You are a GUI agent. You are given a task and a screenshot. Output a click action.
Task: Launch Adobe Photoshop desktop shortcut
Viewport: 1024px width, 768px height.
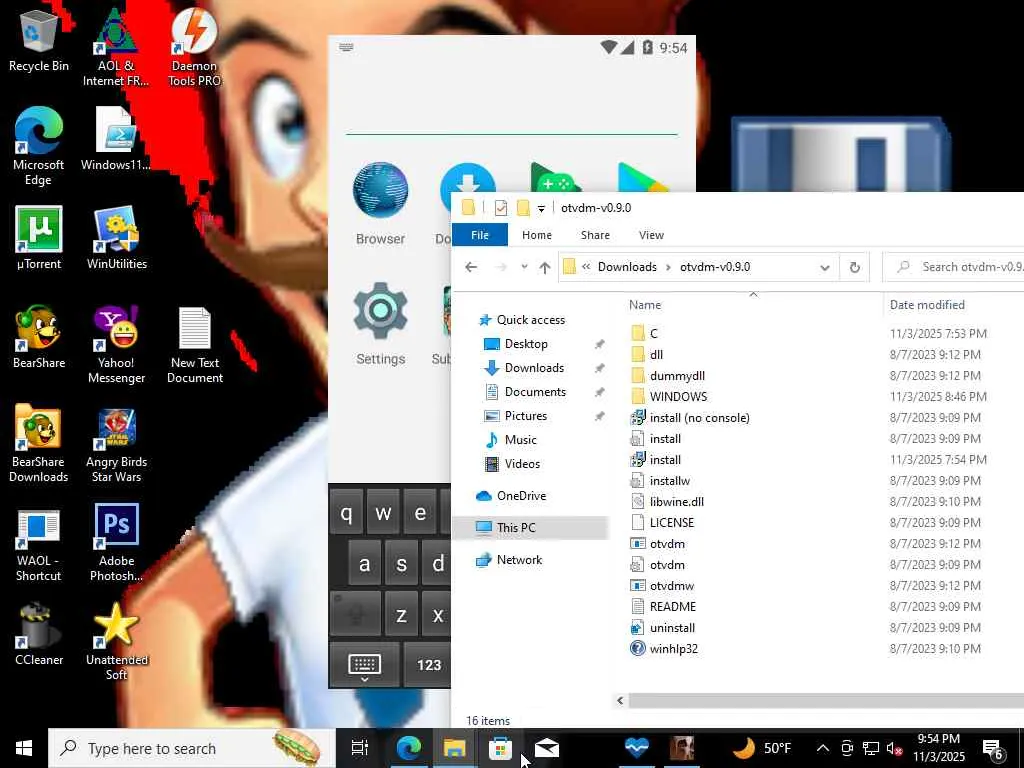point(116,542)
